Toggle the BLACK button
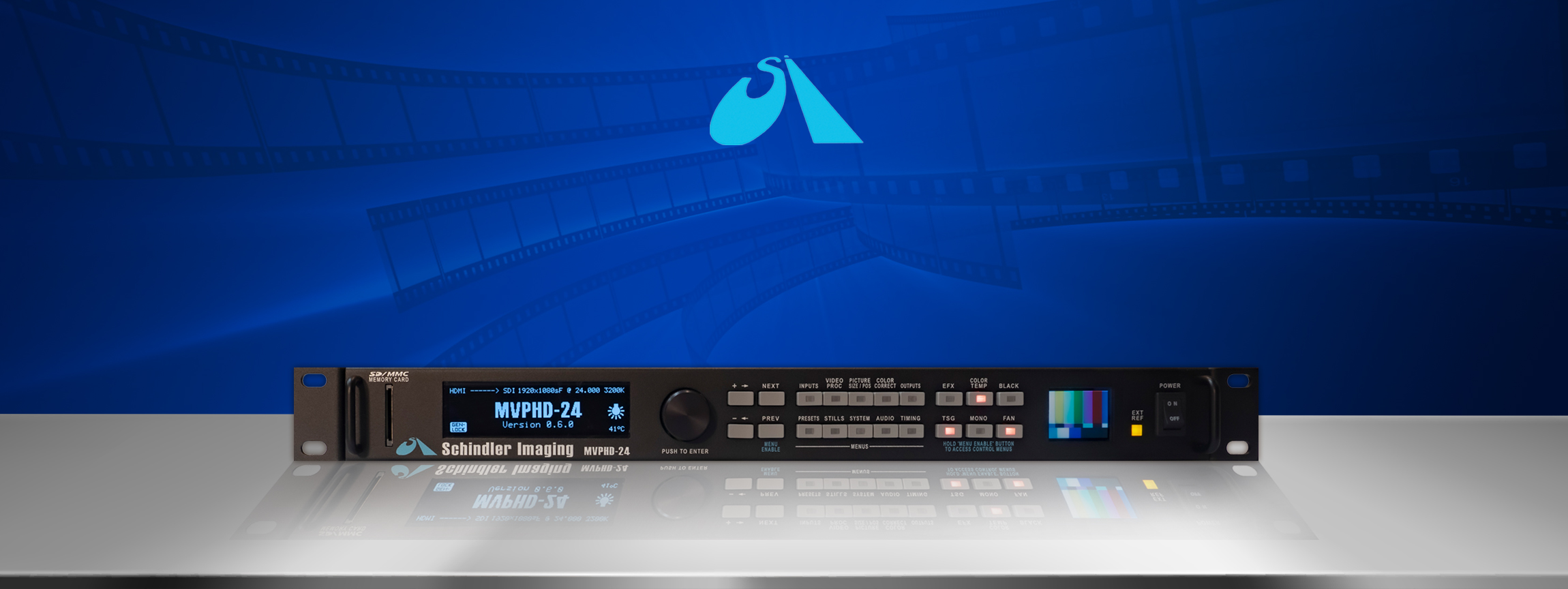This screenshot has height=589, width=1568. (x=1010, y=399)
